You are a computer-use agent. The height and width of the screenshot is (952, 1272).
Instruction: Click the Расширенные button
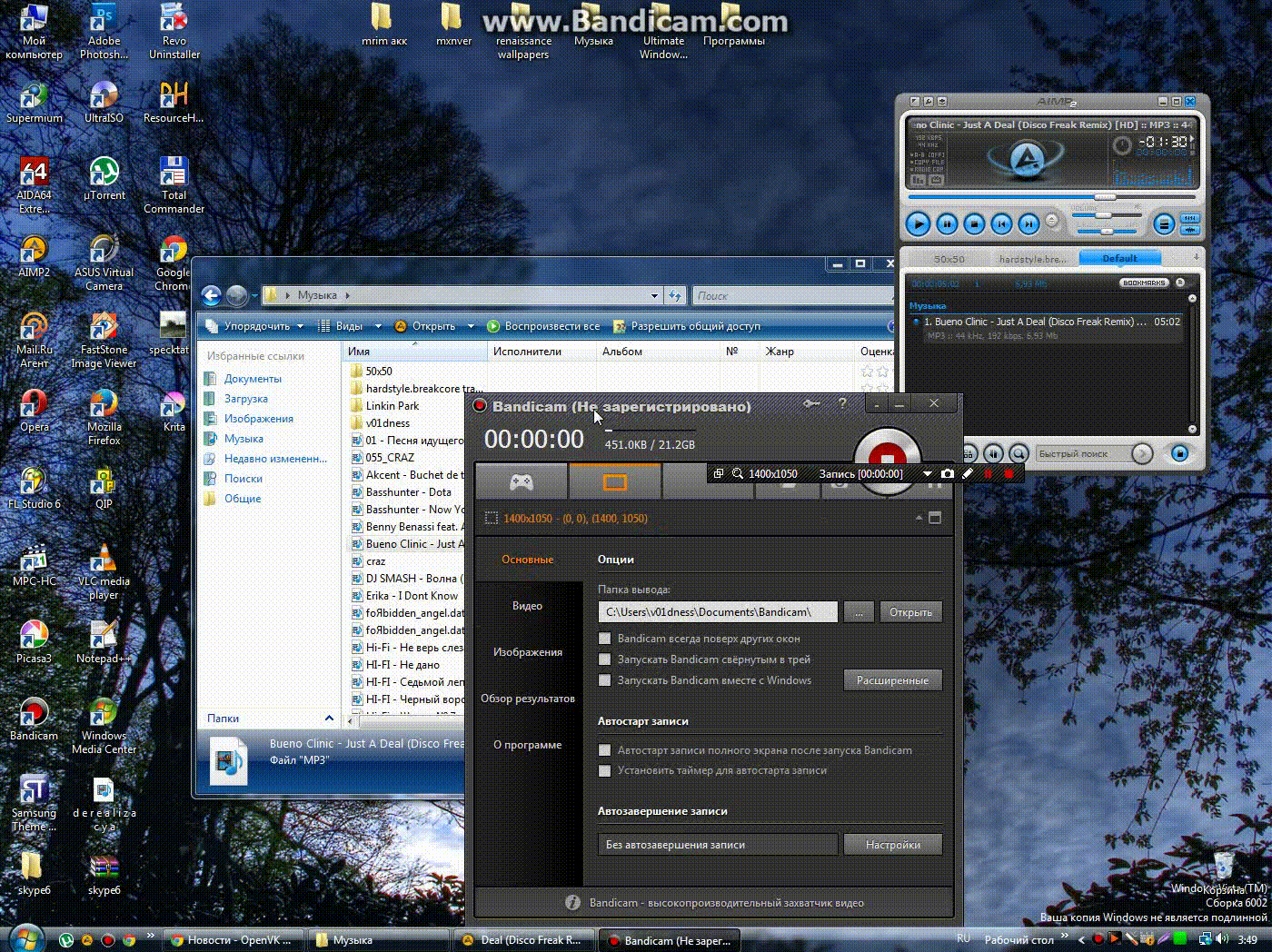[892, 680]
